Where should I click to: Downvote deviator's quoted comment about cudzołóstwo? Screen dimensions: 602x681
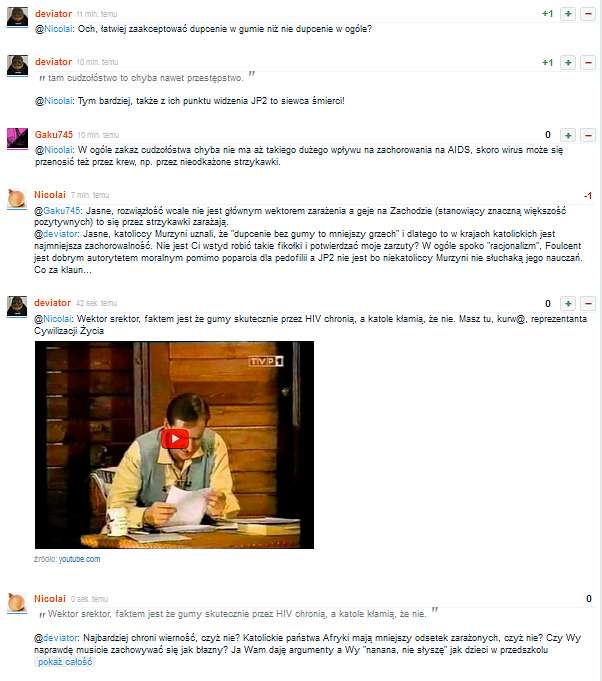click(588, 63)
